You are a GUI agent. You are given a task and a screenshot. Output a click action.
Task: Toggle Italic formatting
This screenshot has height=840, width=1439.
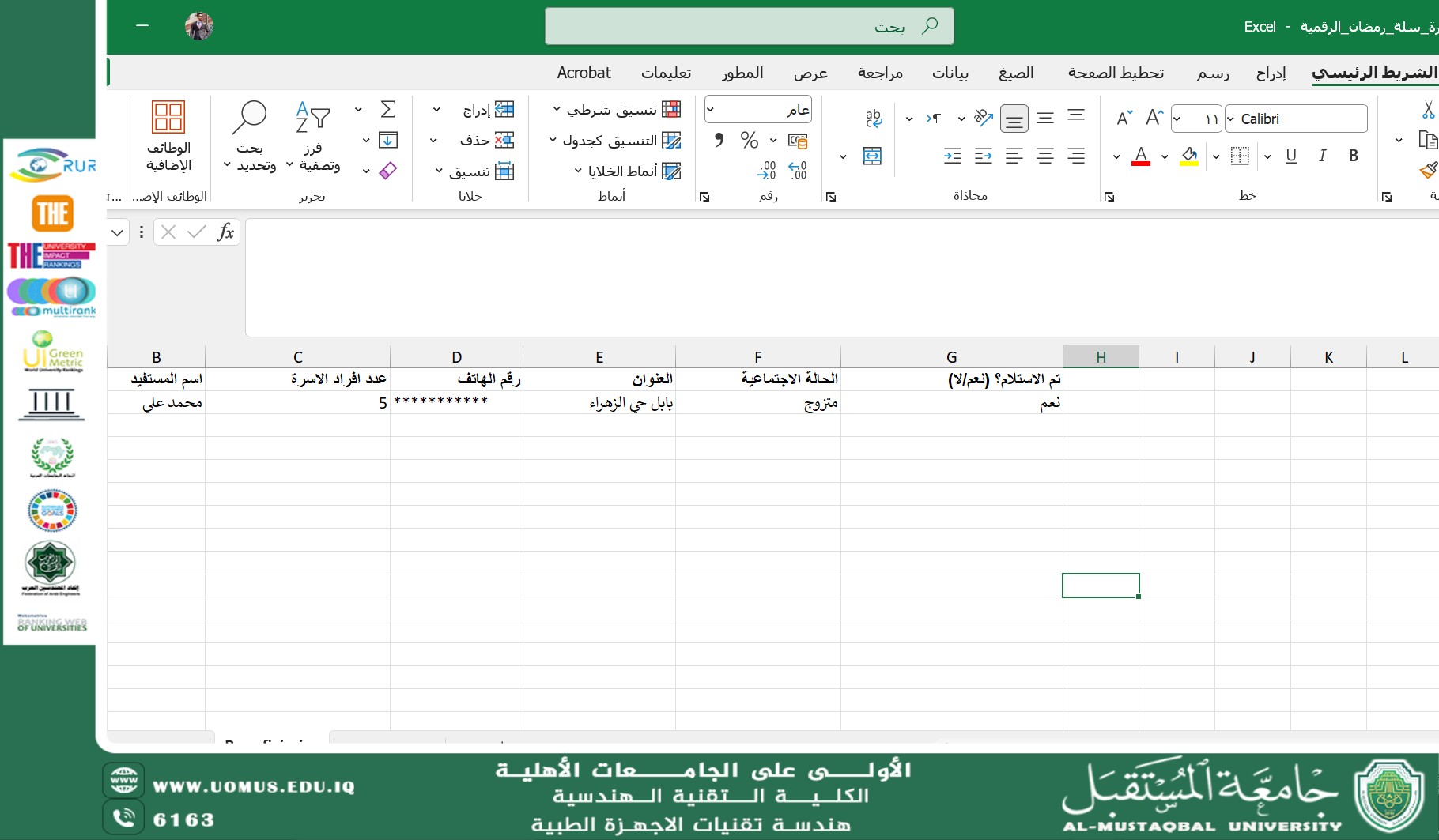[x=1322, y=156]
